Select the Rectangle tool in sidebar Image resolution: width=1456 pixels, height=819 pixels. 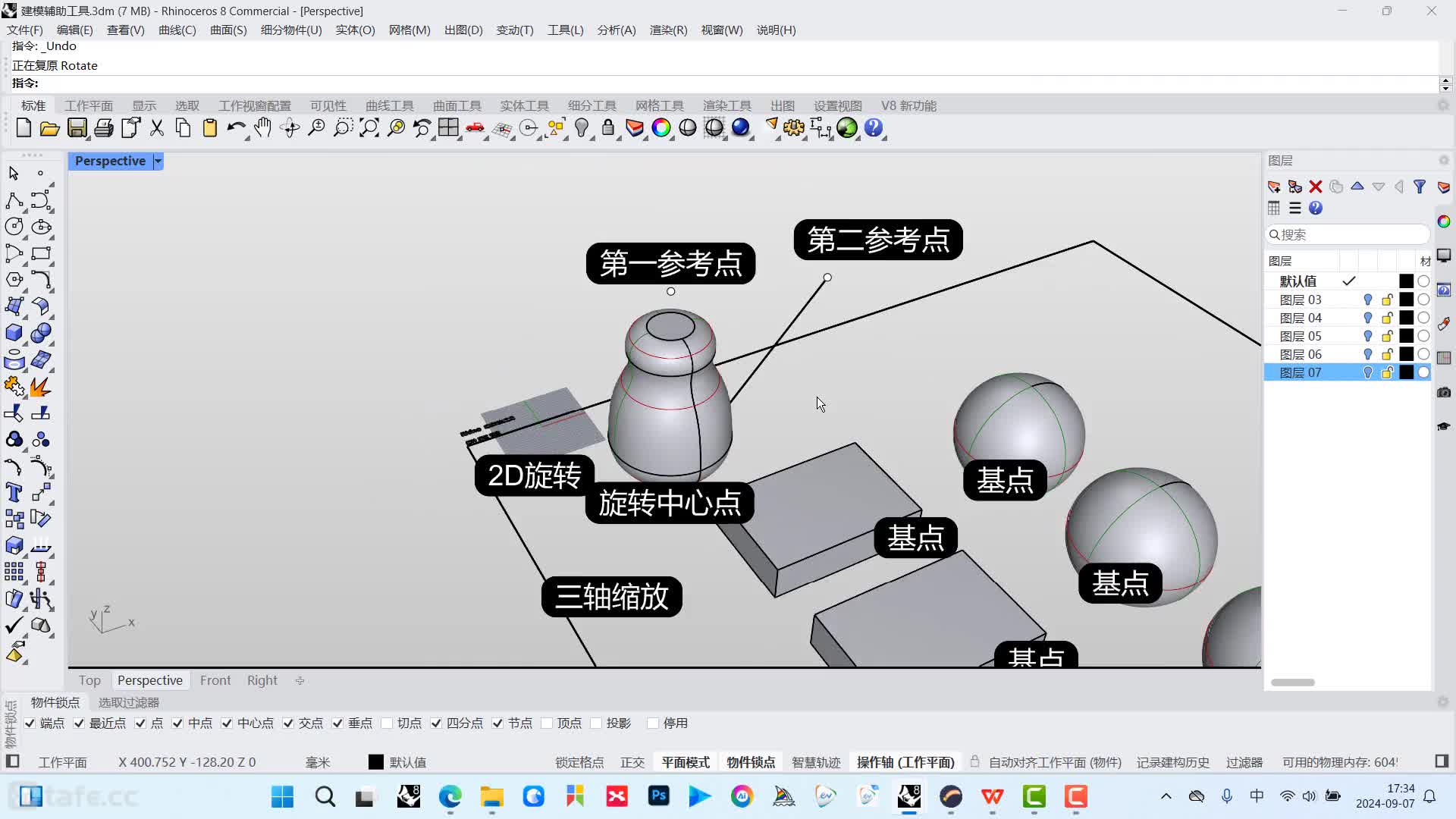pyautogui.click(x=41, y=253)
